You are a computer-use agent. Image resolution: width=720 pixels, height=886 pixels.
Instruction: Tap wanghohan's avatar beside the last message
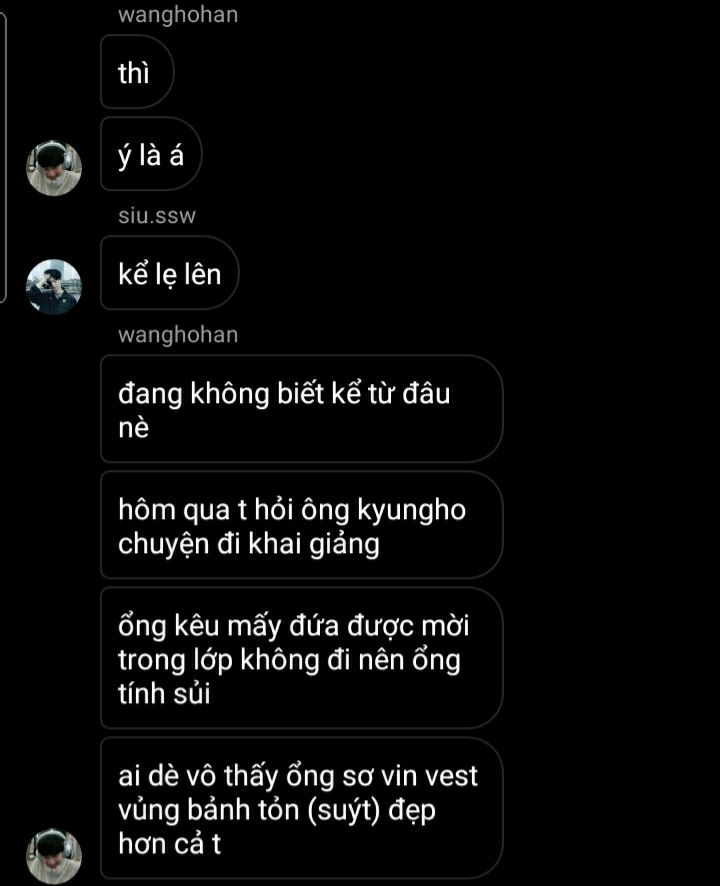(54, 857)
